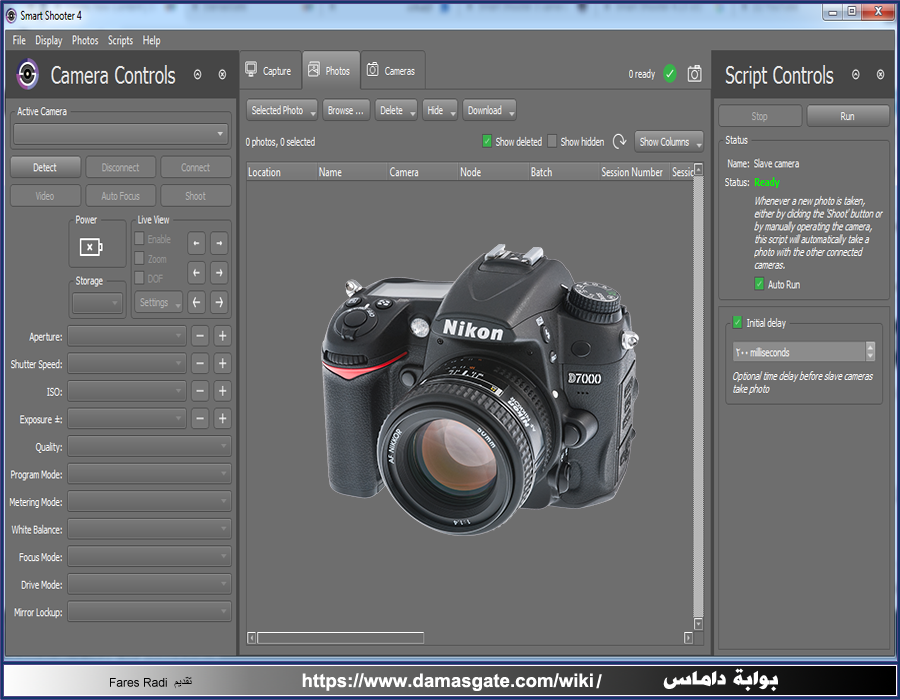
Task: Adjust Initial delay milliseconds spinner
Action: point(870,351)
